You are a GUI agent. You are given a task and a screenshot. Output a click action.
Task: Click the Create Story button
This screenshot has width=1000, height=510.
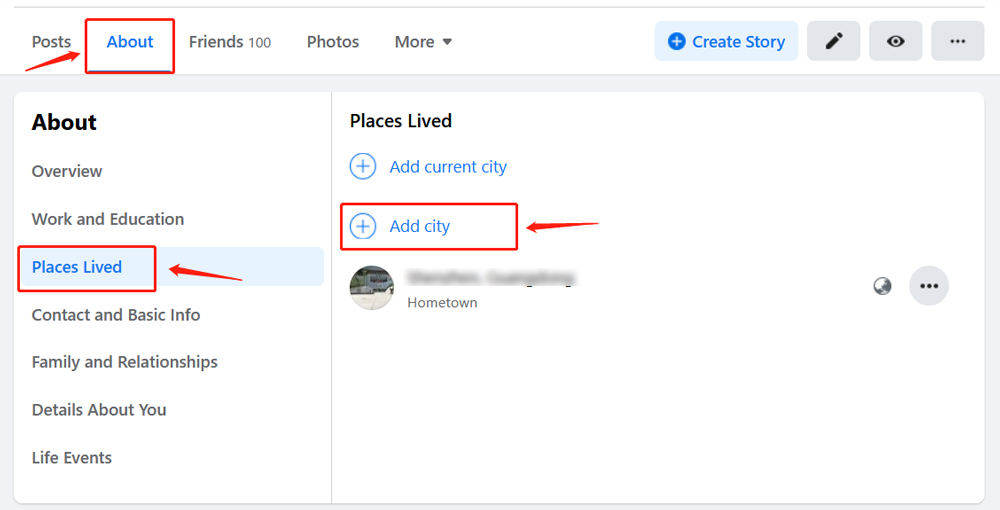(x=726, y=41)
